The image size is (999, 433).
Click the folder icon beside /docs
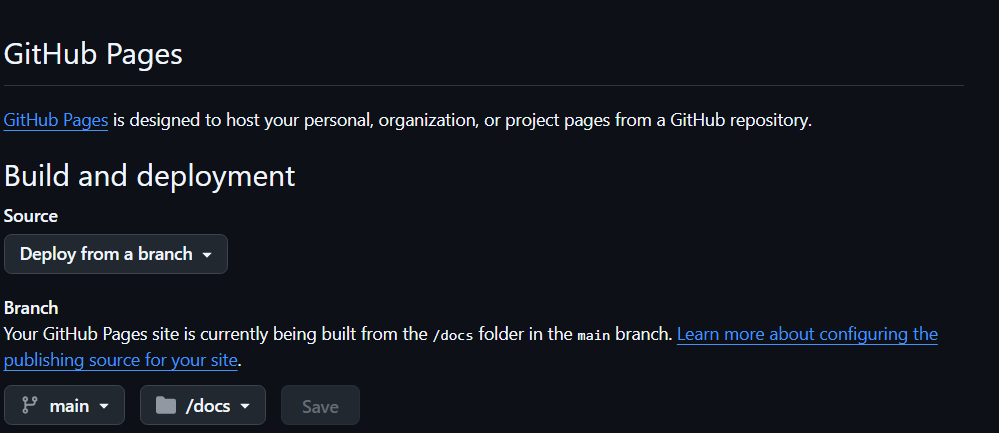click(166, 406)
